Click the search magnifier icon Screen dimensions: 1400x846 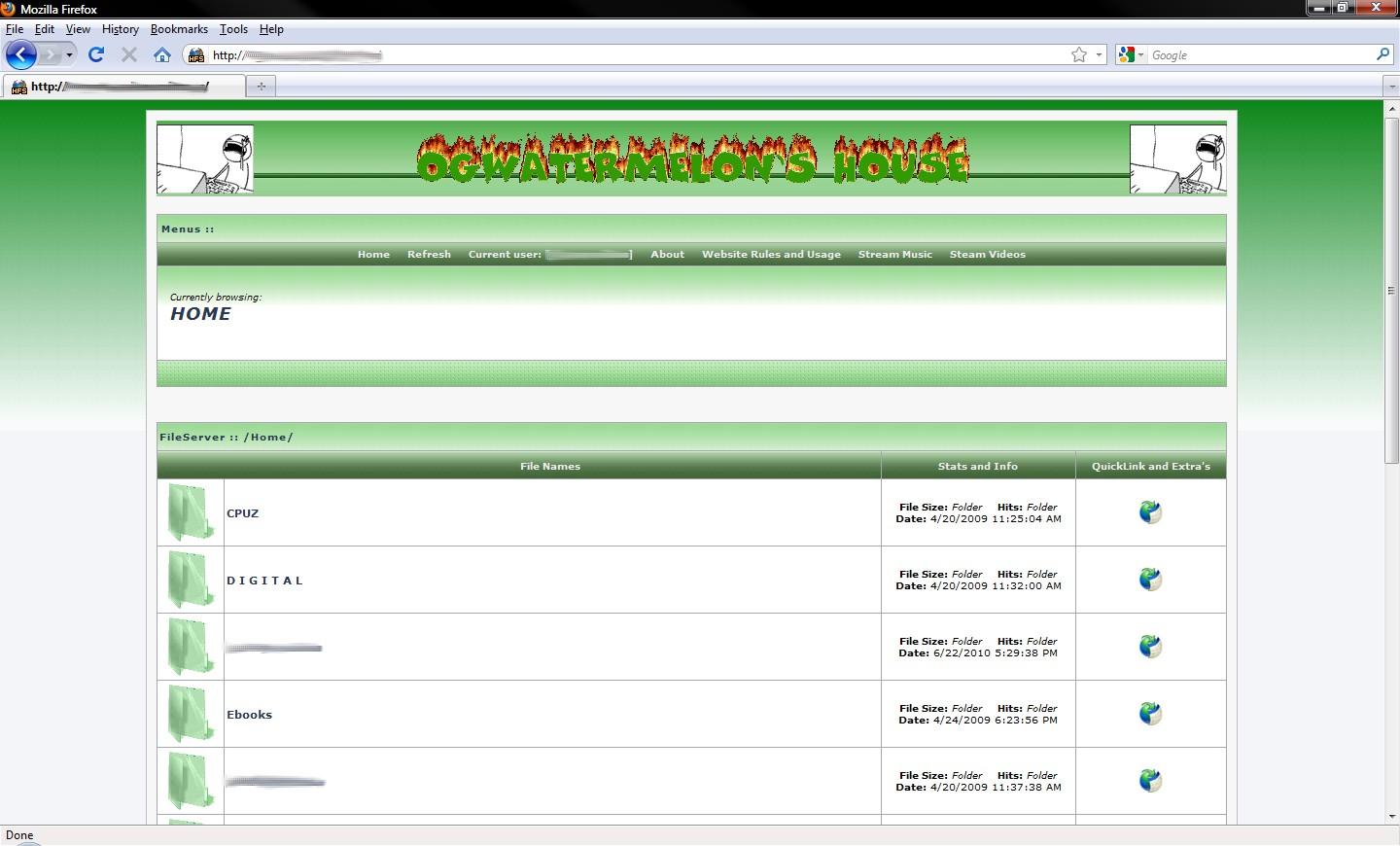click(1383, 54)
